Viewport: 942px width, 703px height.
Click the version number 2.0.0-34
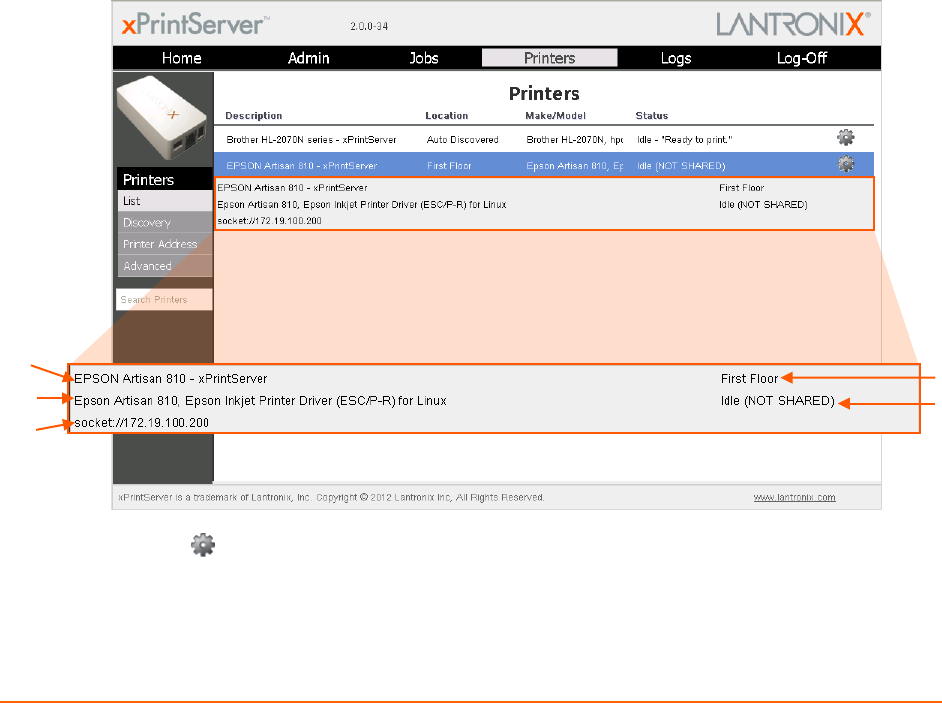[369, 26]
